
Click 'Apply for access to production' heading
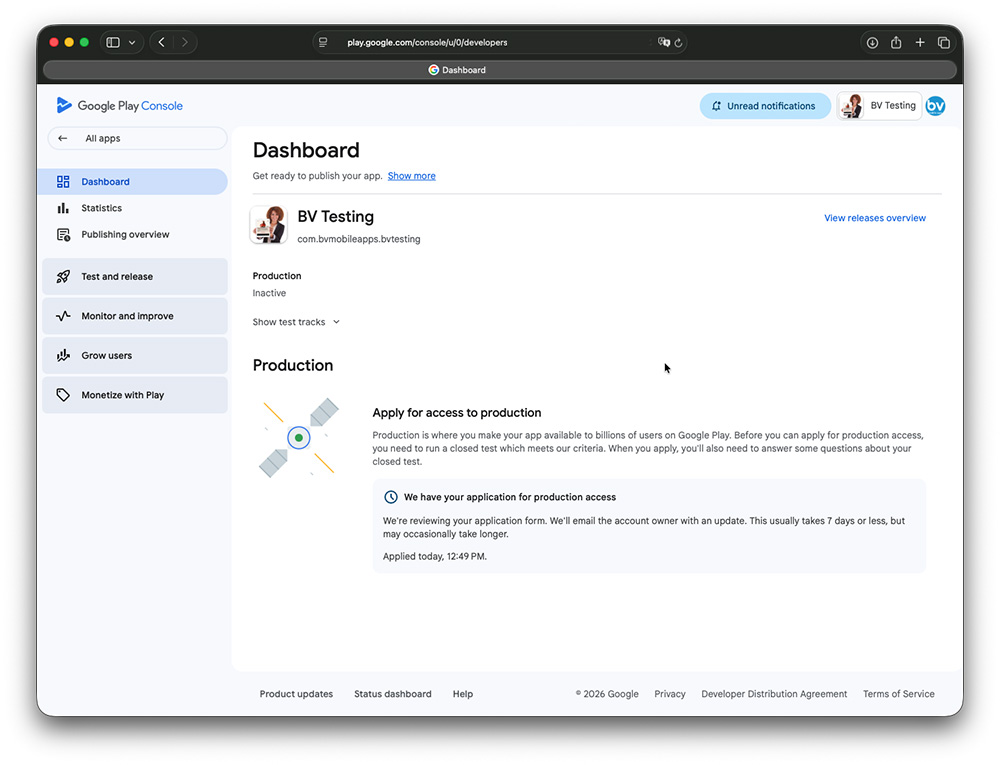[457, 413]
